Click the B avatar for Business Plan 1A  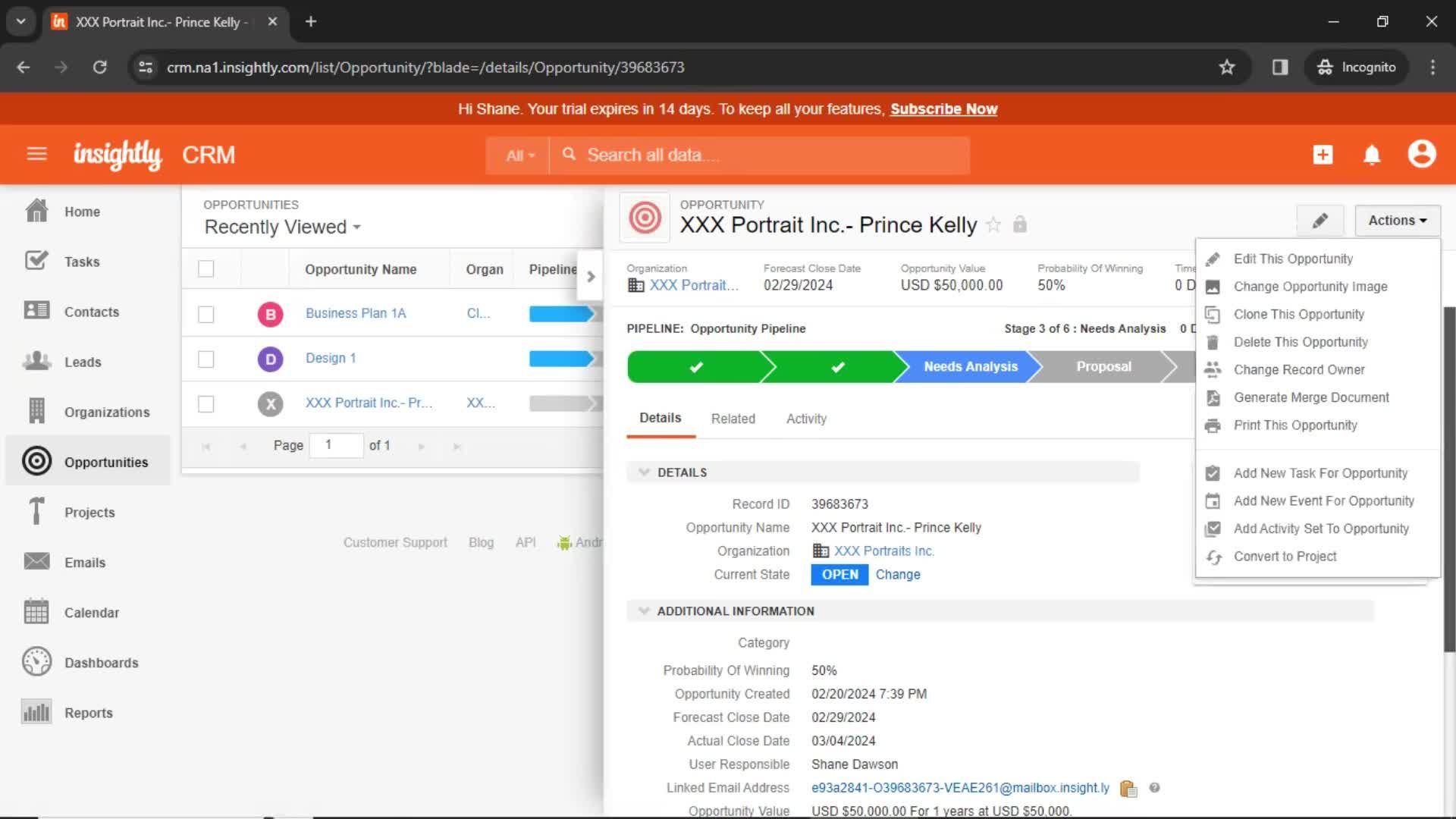coord(270,314)
